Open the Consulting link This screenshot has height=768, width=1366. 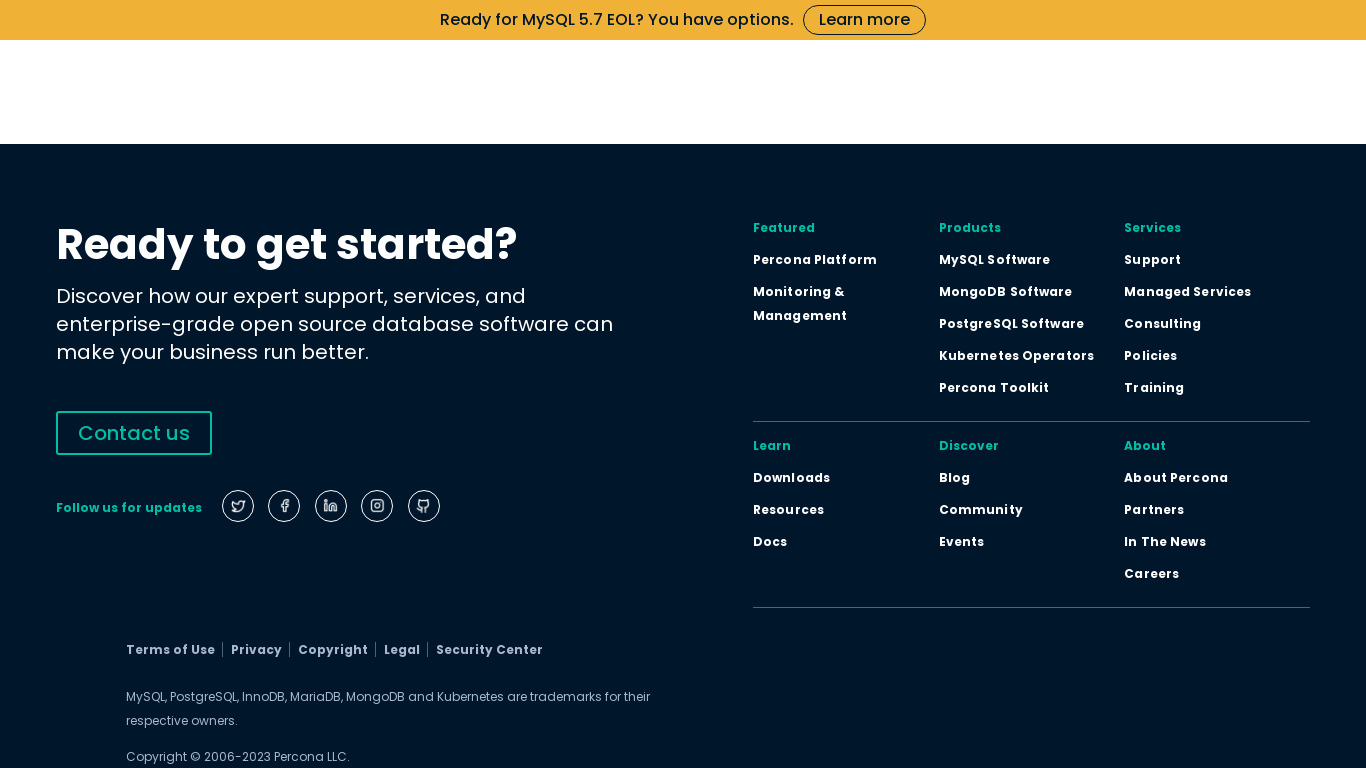[1162, 324]
